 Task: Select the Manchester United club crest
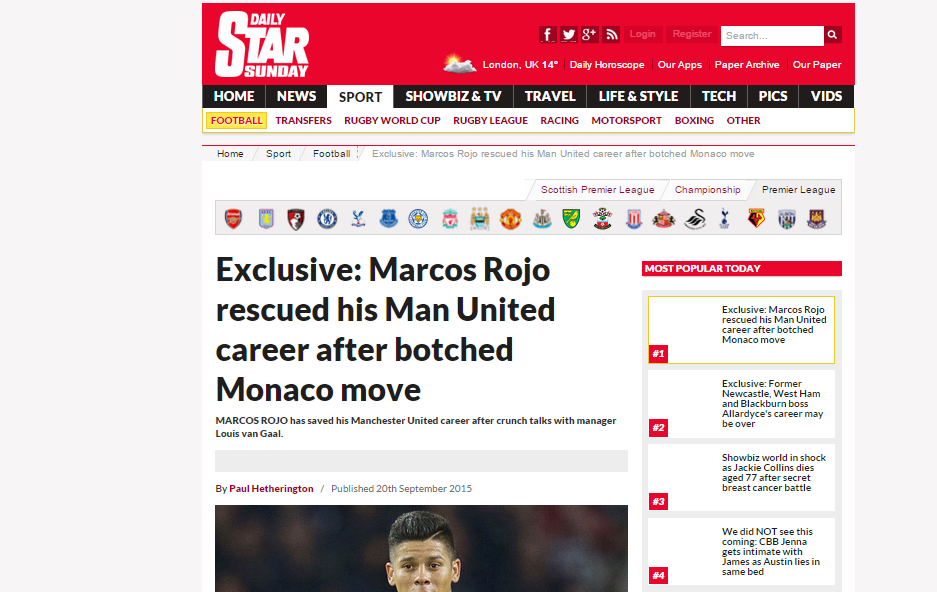click(510, 219)
